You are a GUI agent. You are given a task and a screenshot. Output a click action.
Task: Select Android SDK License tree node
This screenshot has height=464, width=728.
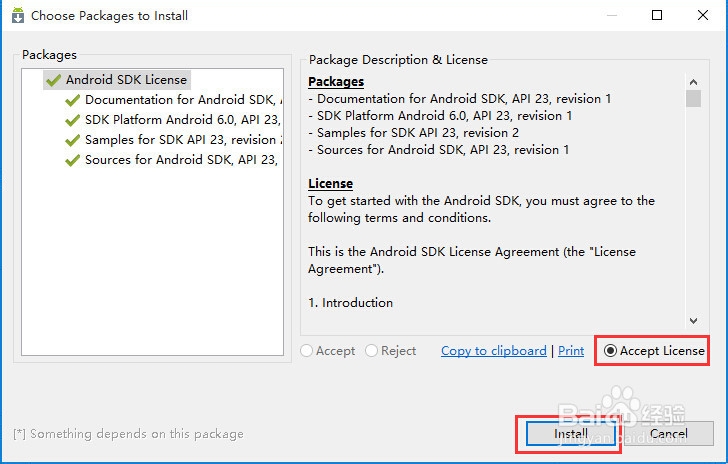[x=126, y=80]
